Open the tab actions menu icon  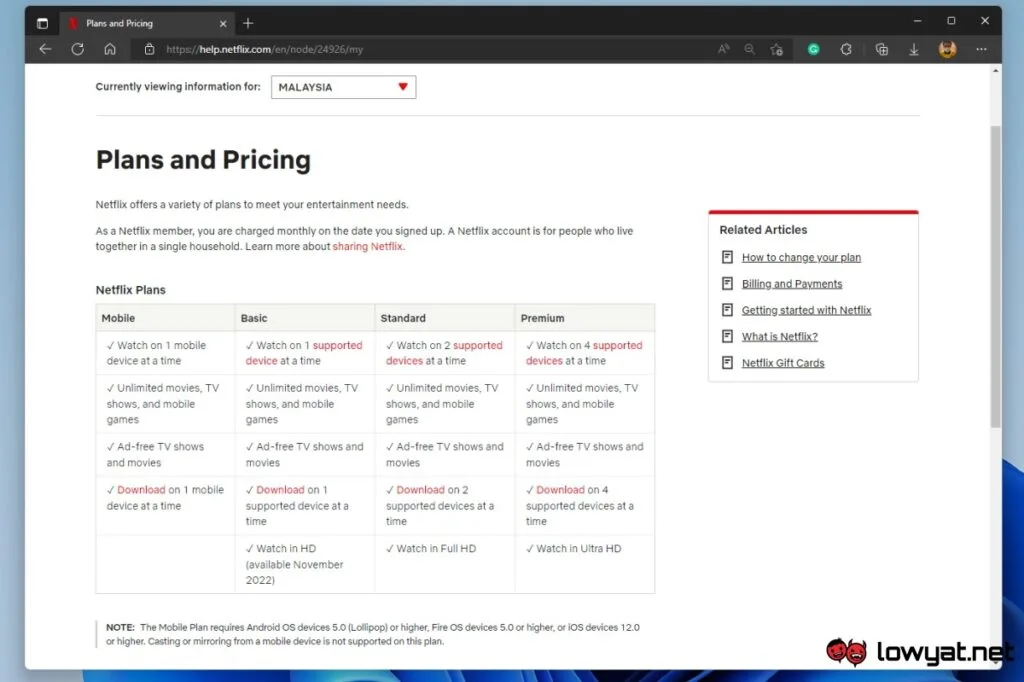42,24
